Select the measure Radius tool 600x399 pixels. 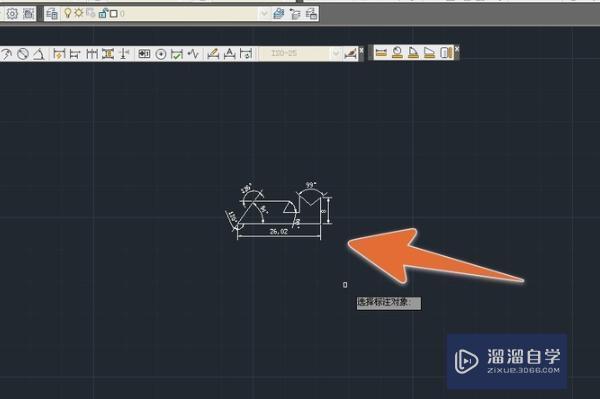[397, 52]
